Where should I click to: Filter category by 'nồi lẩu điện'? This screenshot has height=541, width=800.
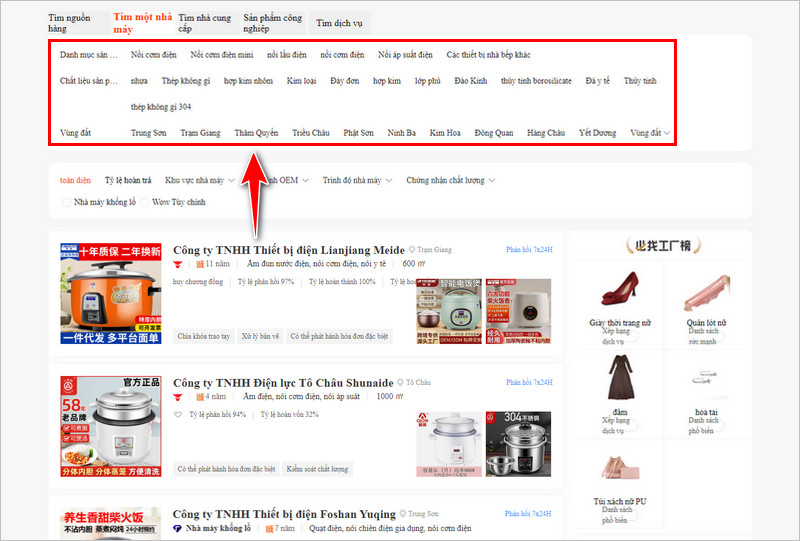287,55
